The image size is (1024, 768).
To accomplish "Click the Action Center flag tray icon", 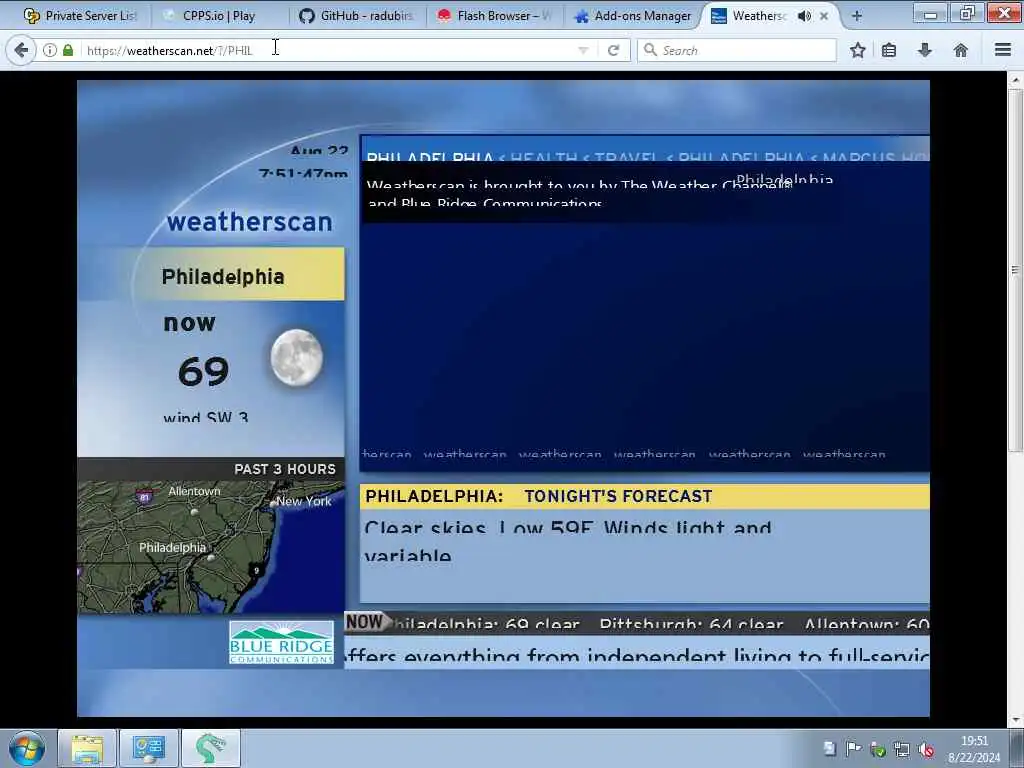I will (x=853, y=749).
